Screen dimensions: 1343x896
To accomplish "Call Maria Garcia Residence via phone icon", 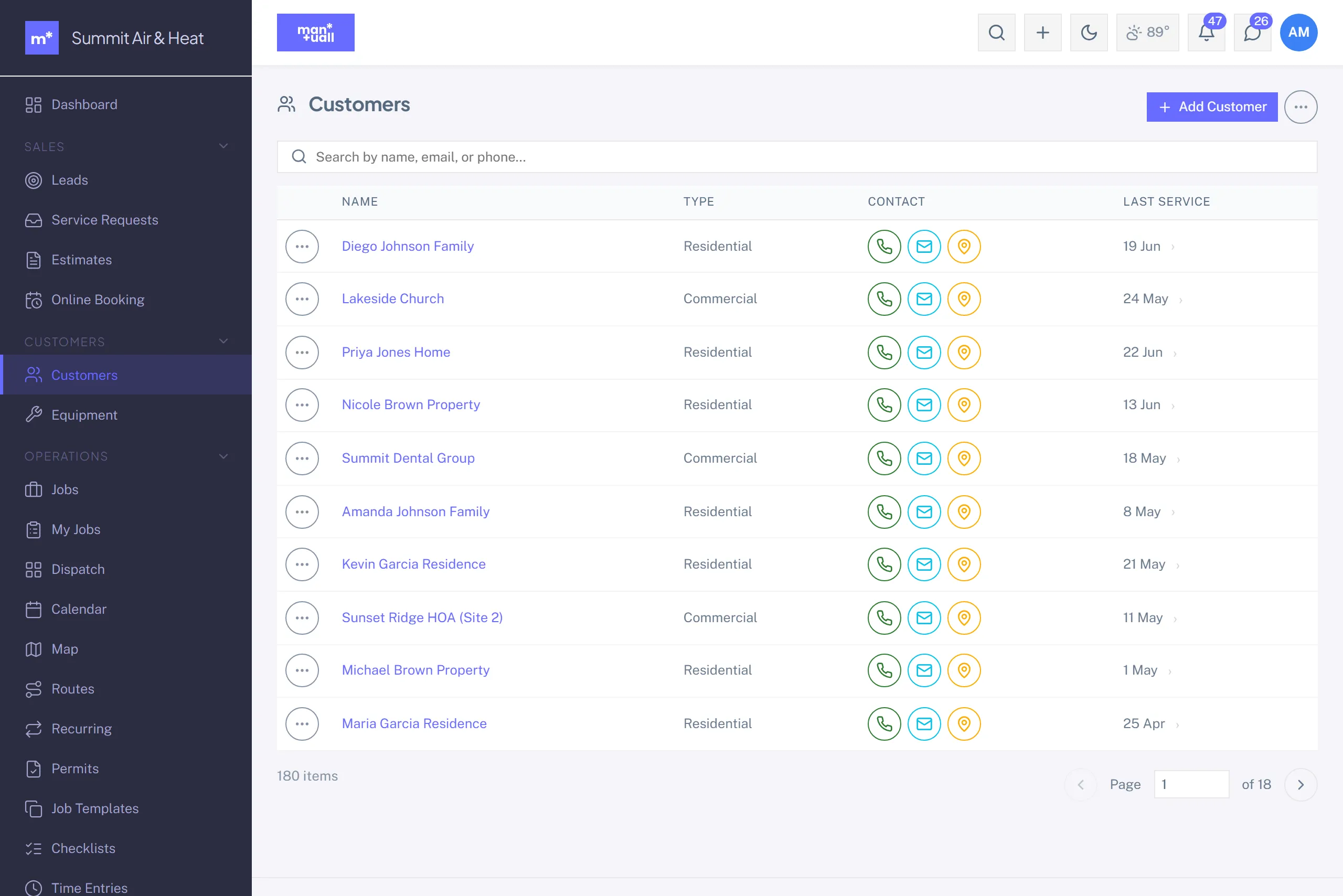I will (884, 724).
